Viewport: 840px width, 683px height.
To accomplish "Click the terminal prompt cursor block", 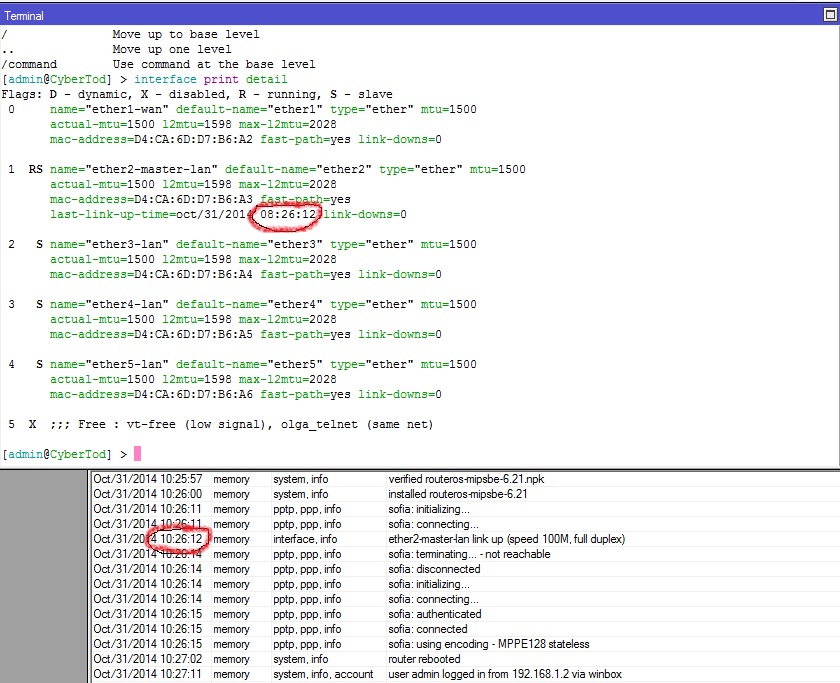I will [x=137, y=454].
